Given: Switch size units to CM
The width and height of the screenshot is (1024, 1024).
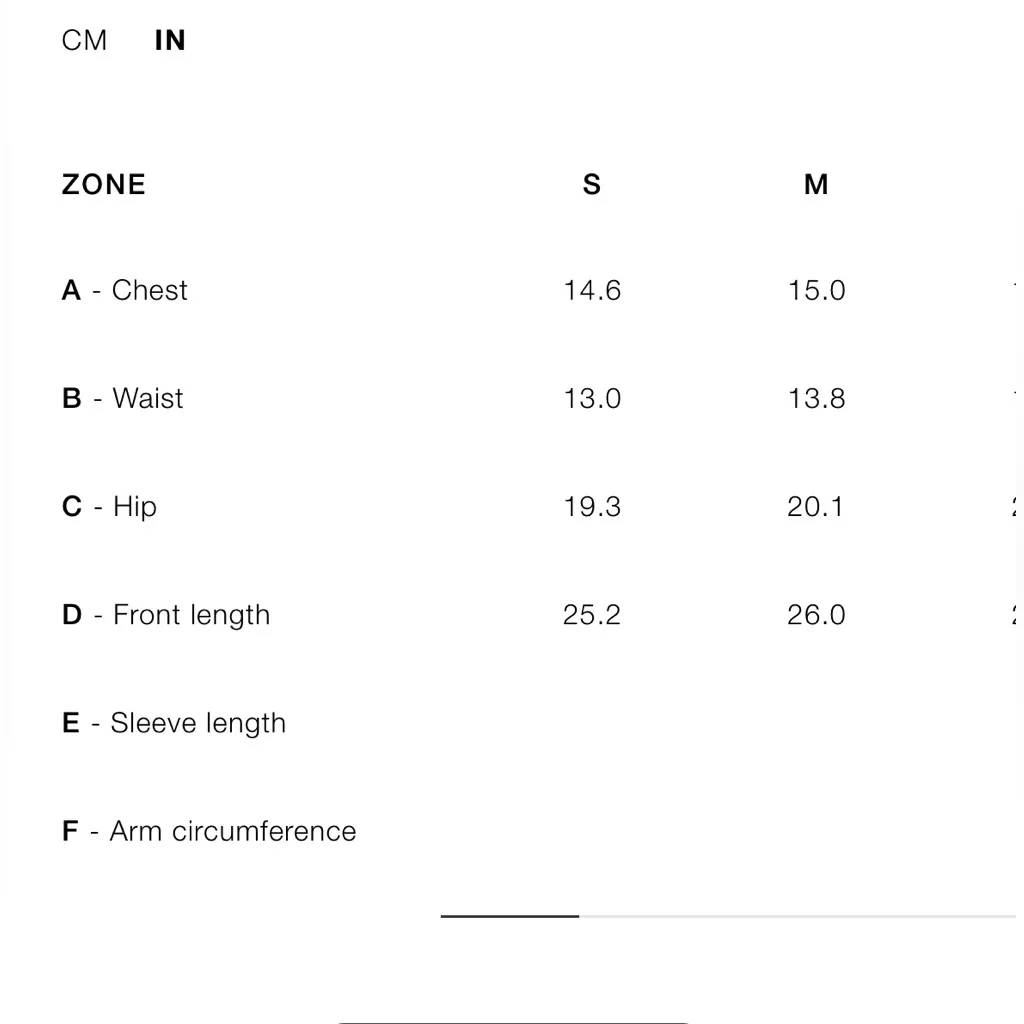Looking at the screenshot, I should tap(84, 40).
